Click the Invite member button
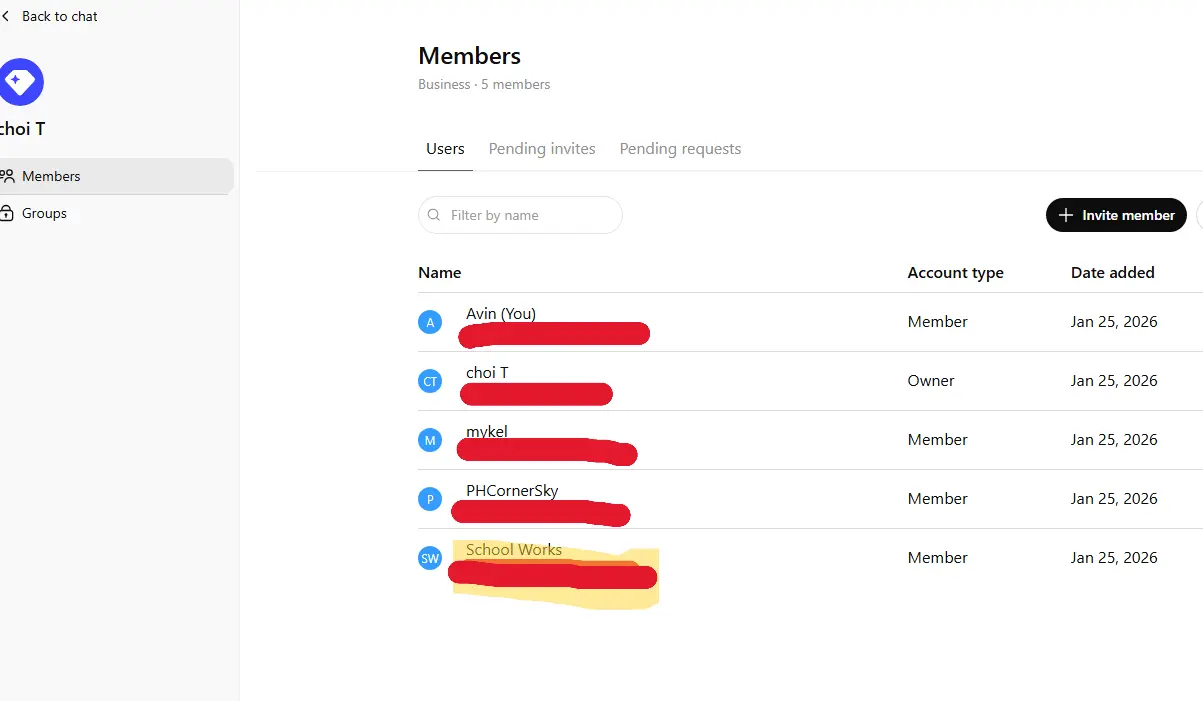This screenshot has width=1203, height=701. tap(1116, 215)
